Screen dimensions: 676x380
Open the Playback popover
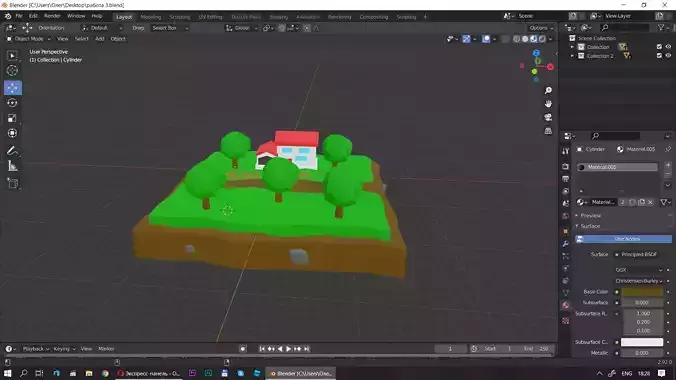click(36, 349)
